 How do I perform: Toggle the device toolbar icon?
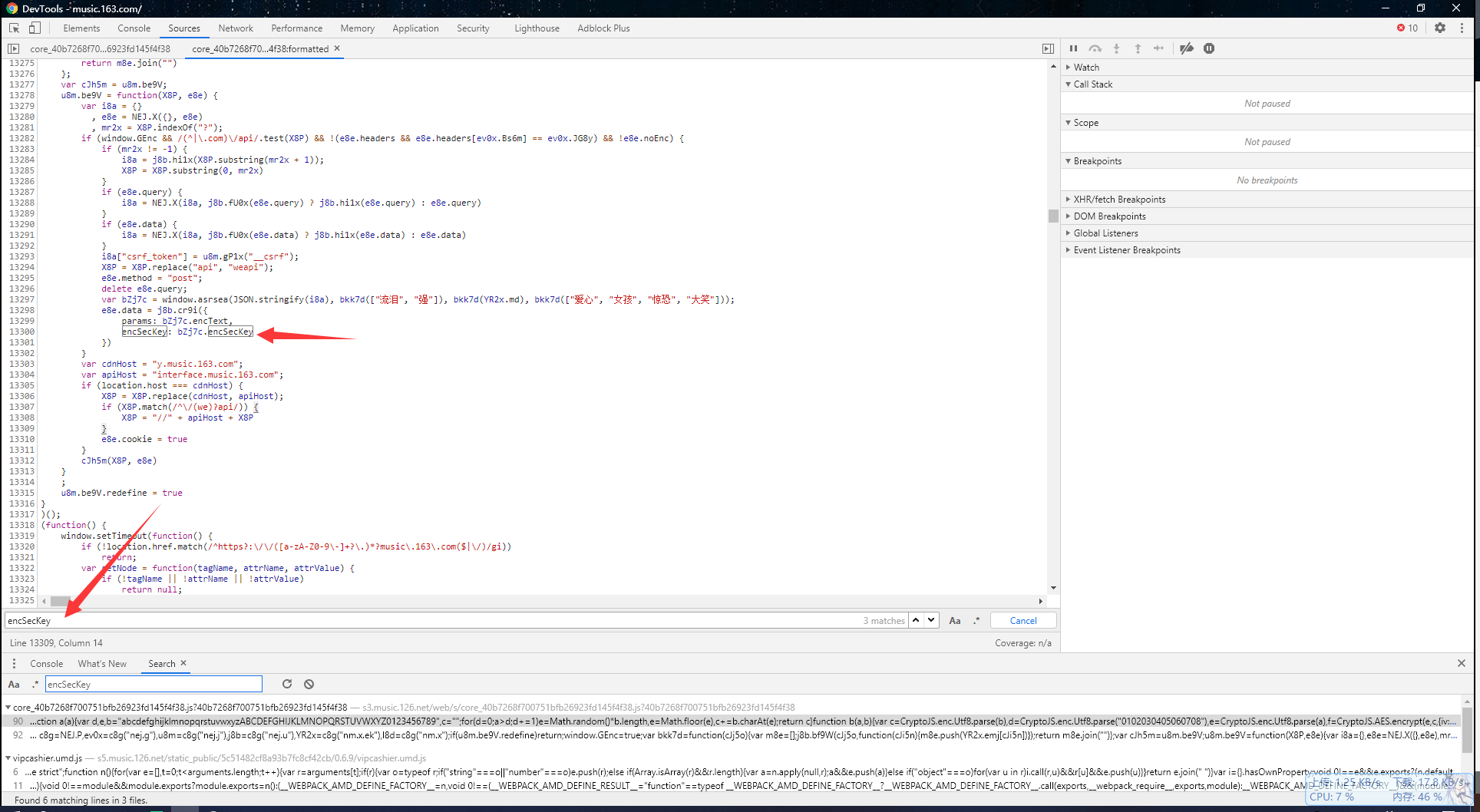click(35, 28)
